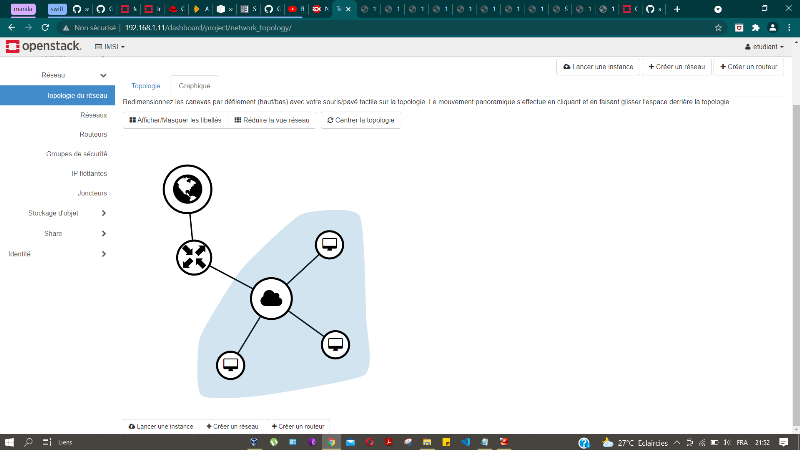Screen dimensions: 800x450
Task: Click the not-secure warning icon in address bar
Action: [x=66, y=28]
